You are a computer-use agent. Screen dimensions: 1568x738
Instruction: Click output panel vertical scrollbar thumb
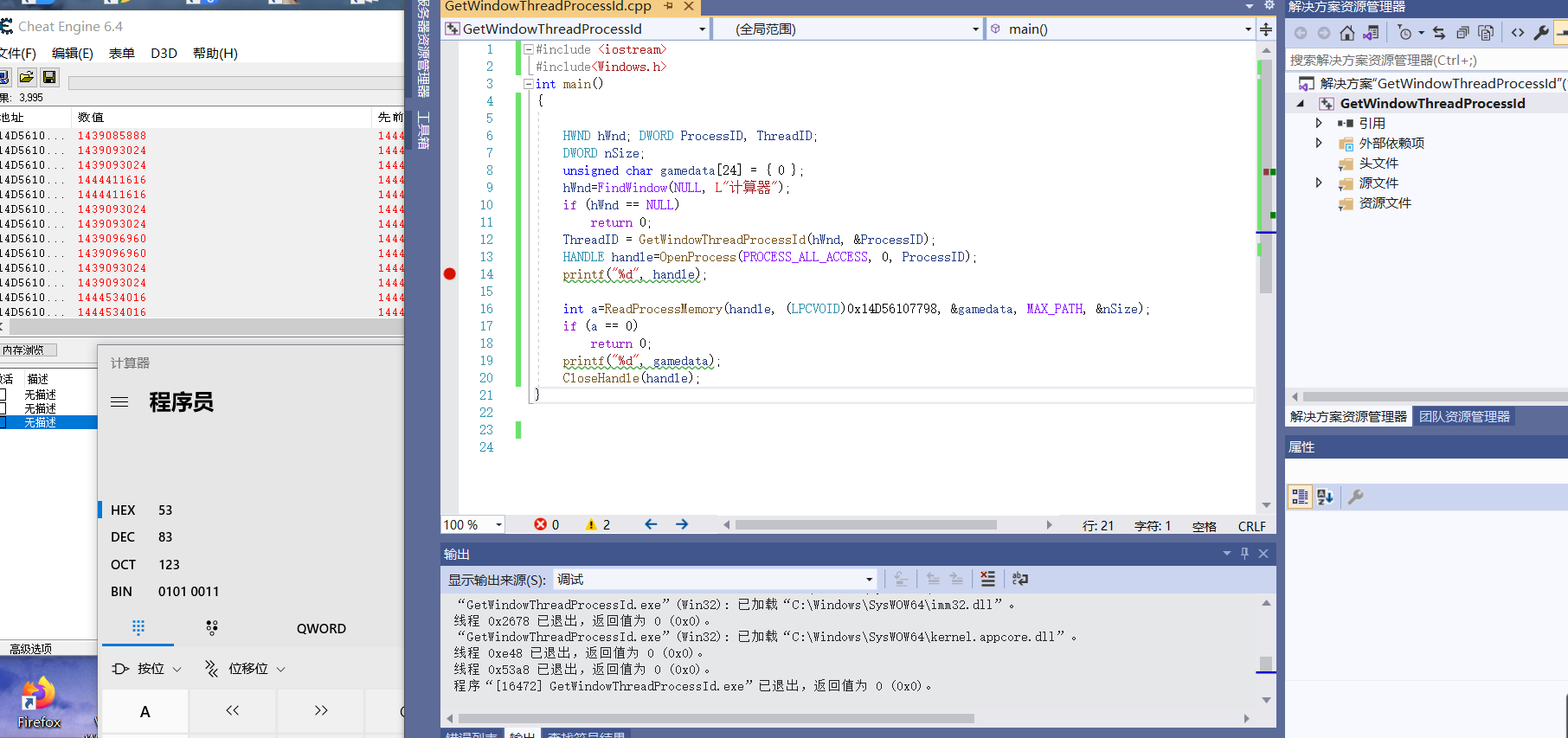(1266, 664)
